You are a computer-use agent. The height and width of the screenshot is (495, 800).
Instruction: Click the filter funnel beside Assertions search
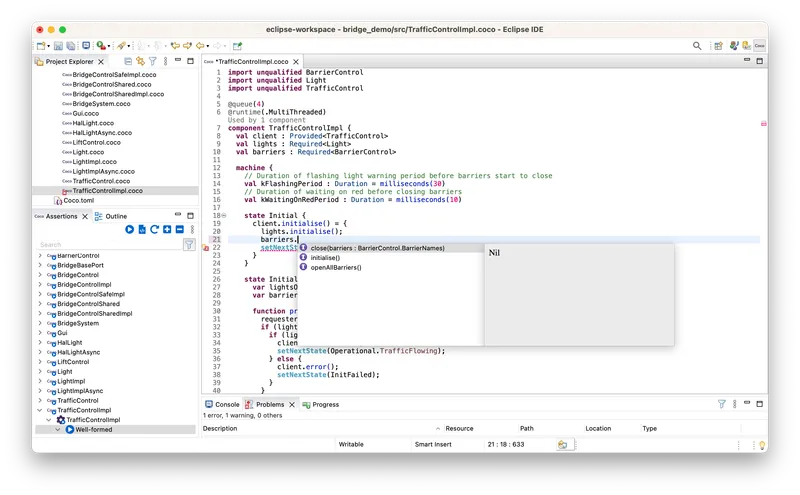click(x=189, y=244)
